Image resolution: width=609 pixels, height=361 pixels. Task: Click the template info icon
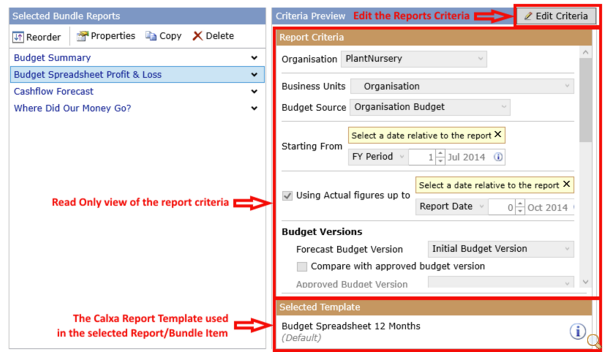coord(578,331)
